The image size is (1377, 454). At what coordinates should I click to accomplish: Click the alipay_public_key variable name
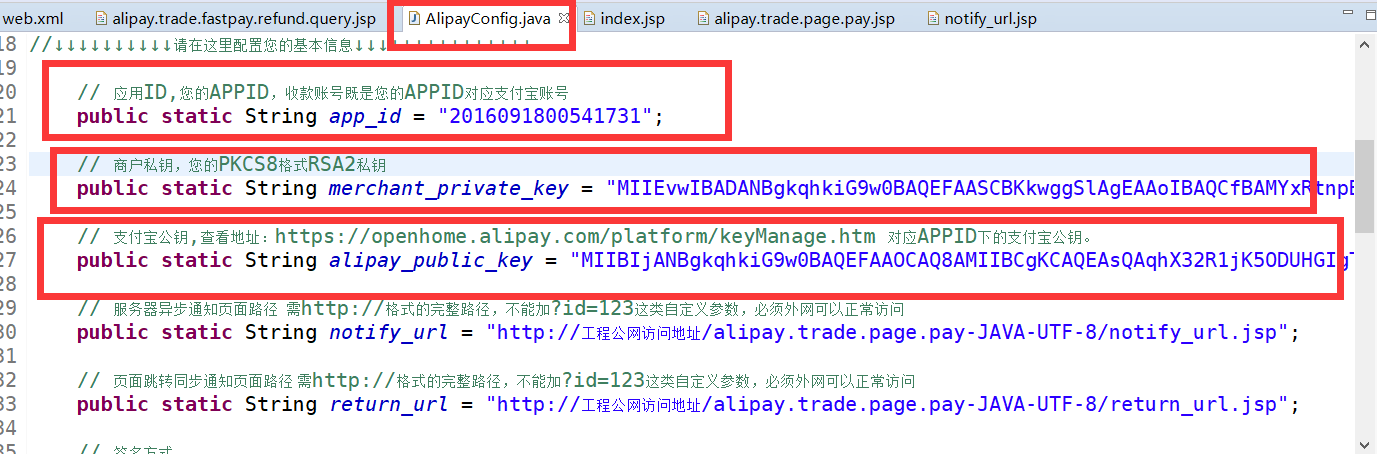tap(430, 260)
